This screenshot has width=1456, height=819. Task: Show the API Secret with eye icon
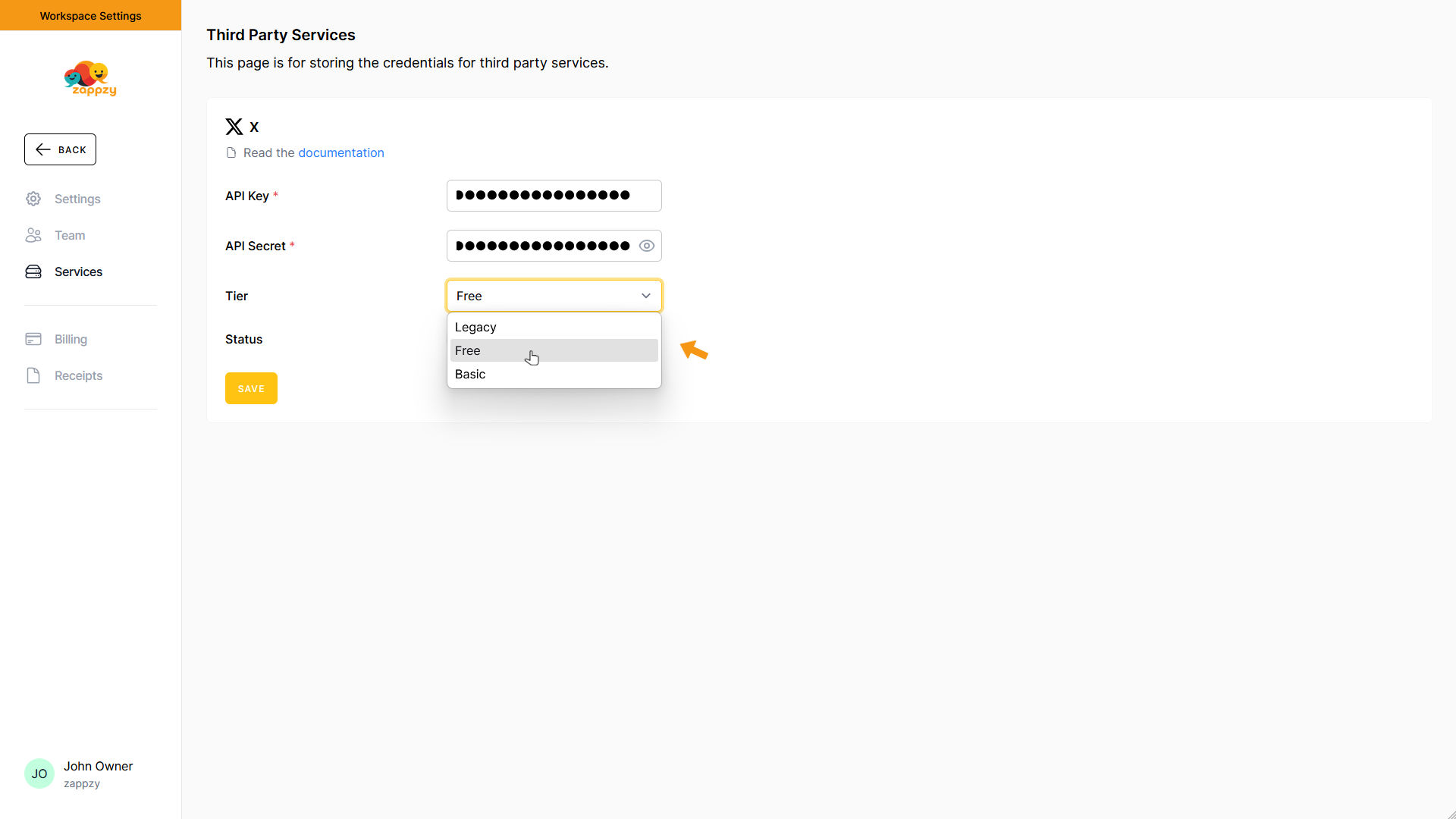[646, 246]
